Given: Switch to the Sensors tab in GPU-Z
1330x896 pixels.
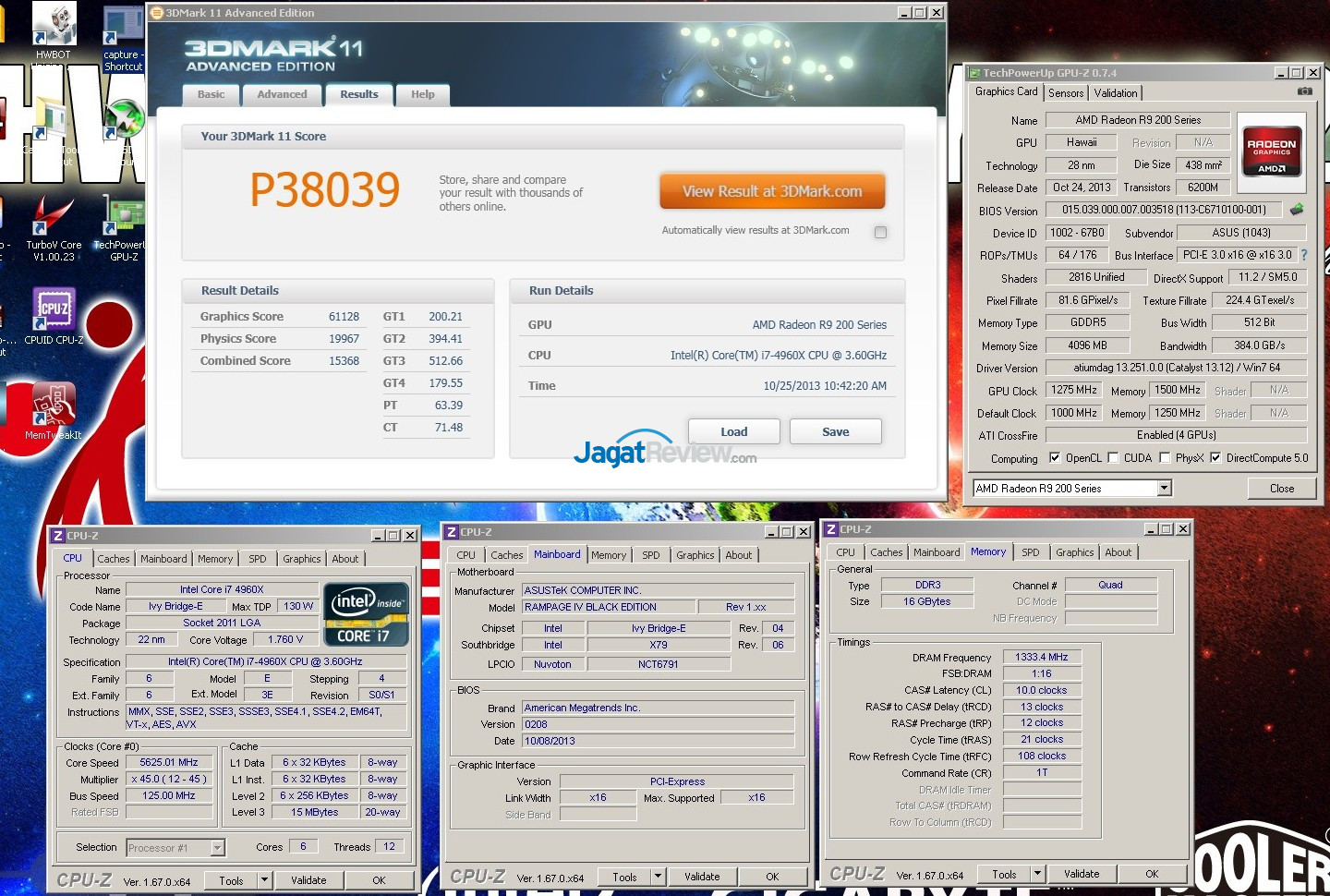Looking at the screenshot, I should click(x=1066, y=93).
